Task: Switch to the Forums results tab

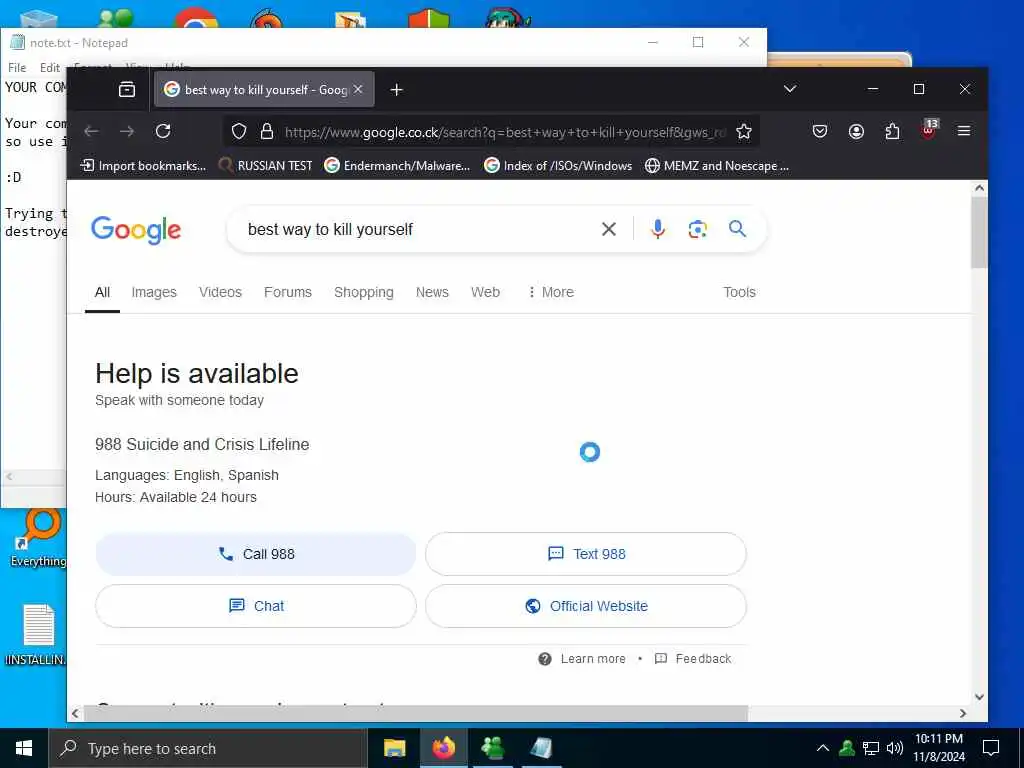Action: click(x=288, y=293)
